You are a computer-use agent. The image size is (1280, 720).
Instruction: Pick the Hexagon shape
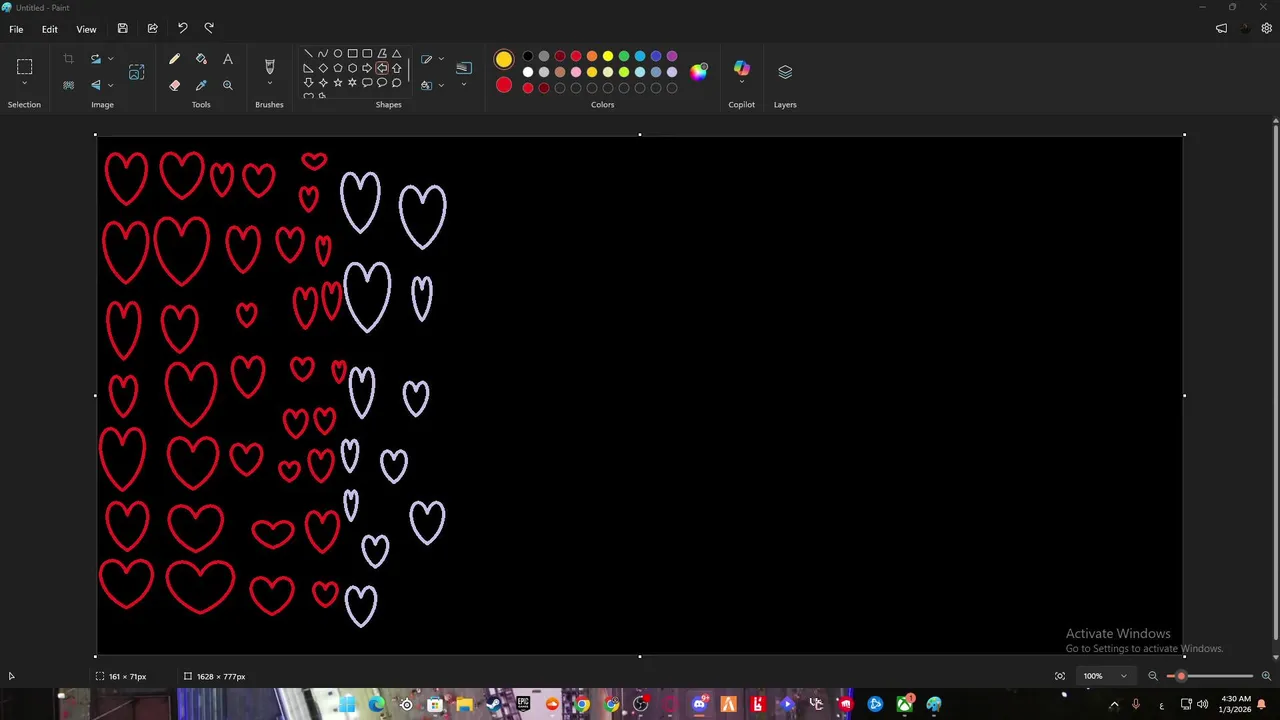pos(352,68)
